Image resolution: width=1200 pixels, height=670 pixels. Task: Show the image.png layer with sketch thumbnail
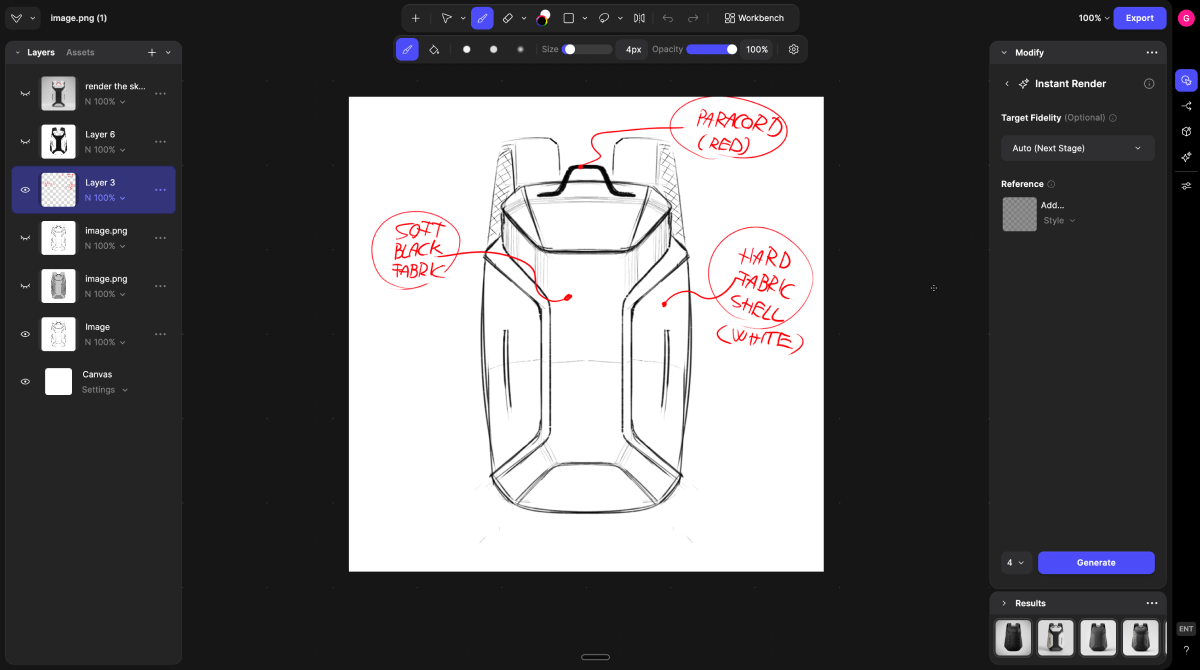pos(25,238)
